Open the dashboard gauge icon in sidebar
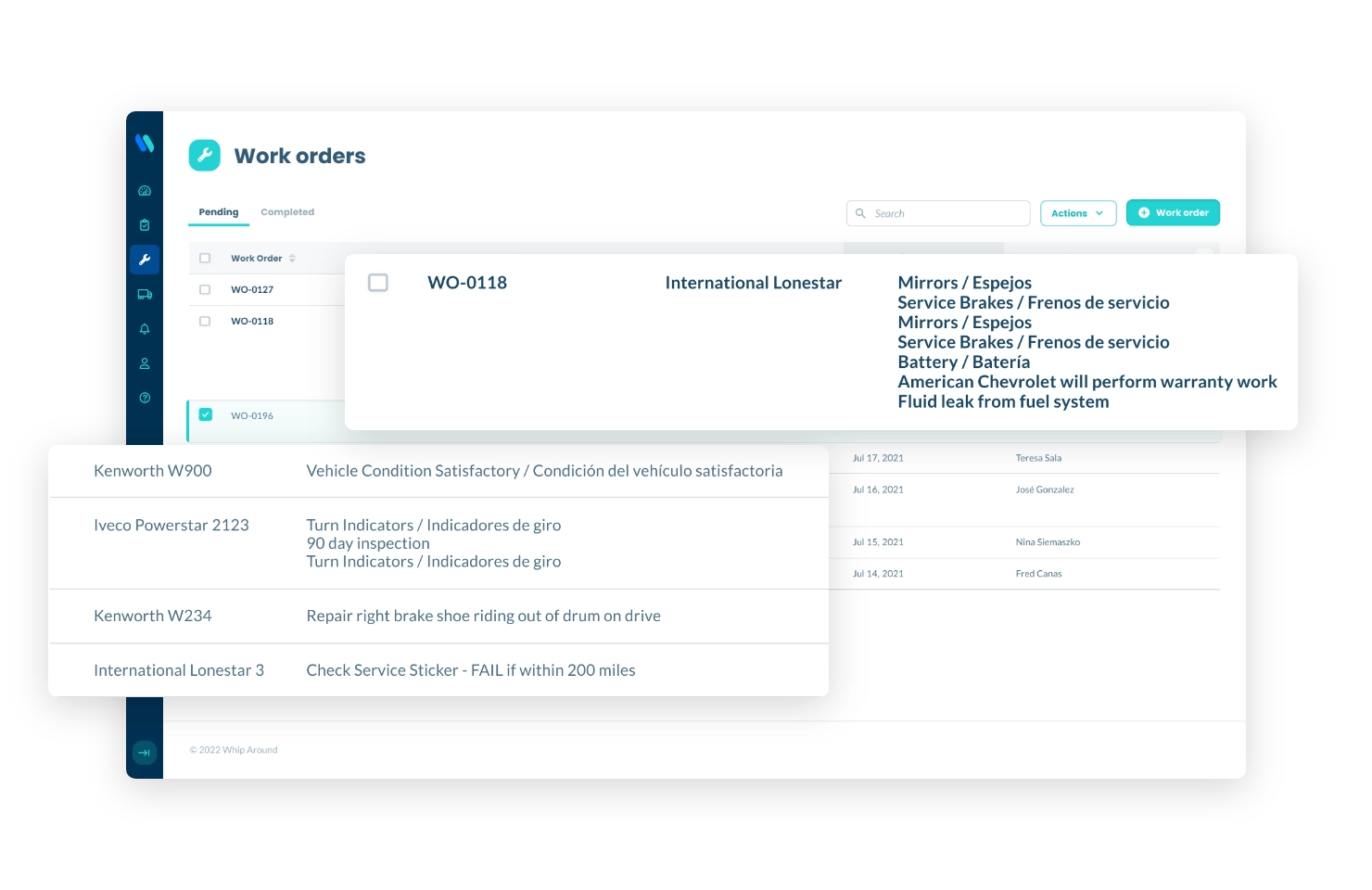 [x=145, y=191]
